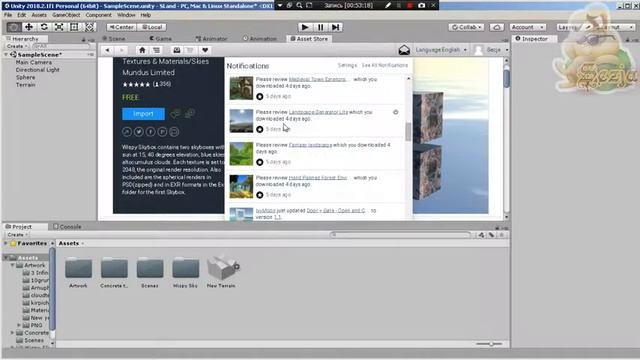Collapse the SampleScene hierarchy
This screenshot has height=360, width=640.
tap(7, 55)
